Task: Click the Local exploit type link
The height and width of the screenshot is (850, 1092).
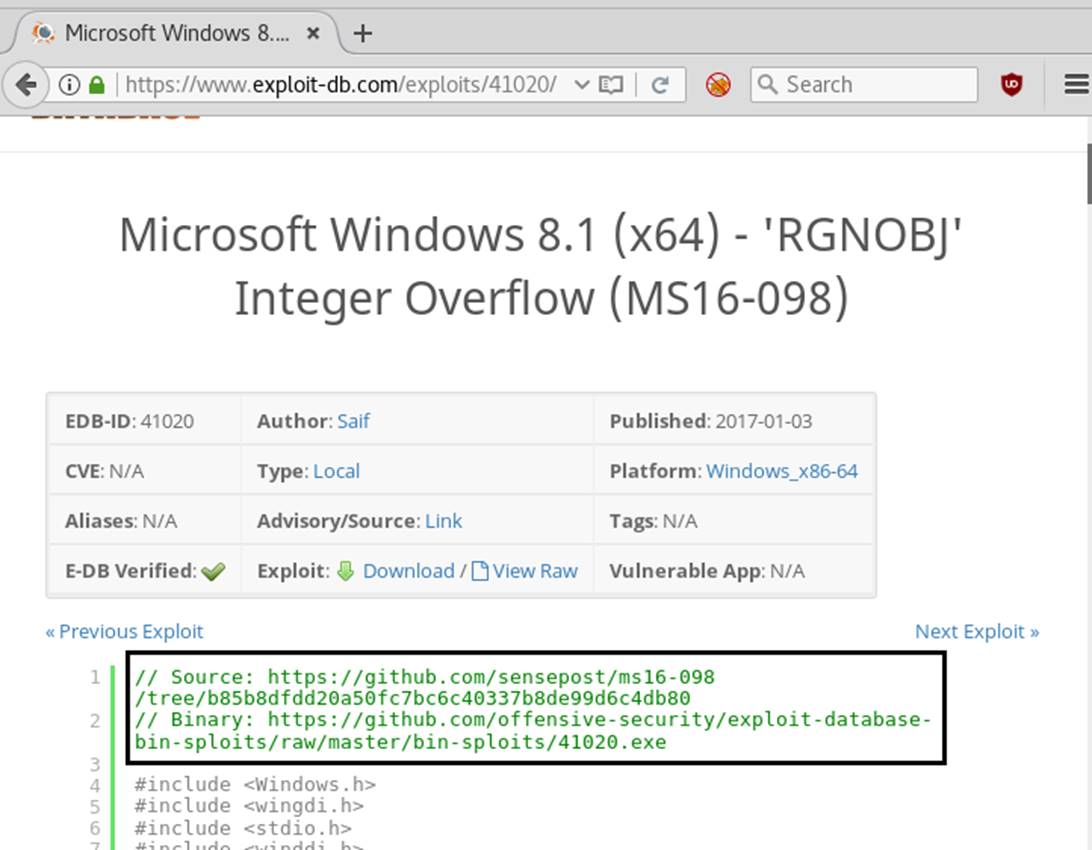Action: [336, 471]
